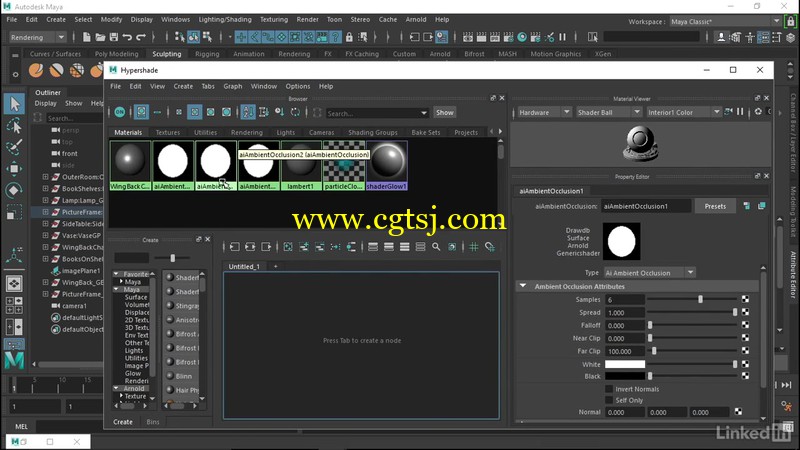
Task: Click the Black color swatch
Action: (625, 376)
